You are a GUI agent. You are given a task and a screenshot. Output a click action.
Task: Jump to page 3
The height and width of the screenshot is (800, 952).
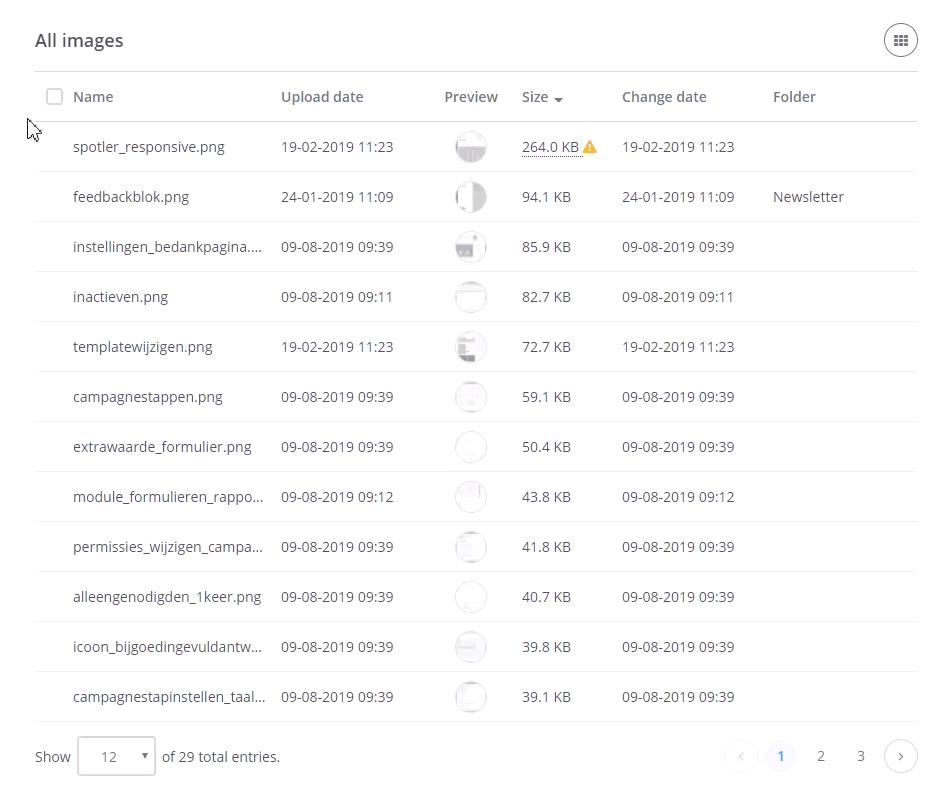pyautogui.click(x=860, y=757)
